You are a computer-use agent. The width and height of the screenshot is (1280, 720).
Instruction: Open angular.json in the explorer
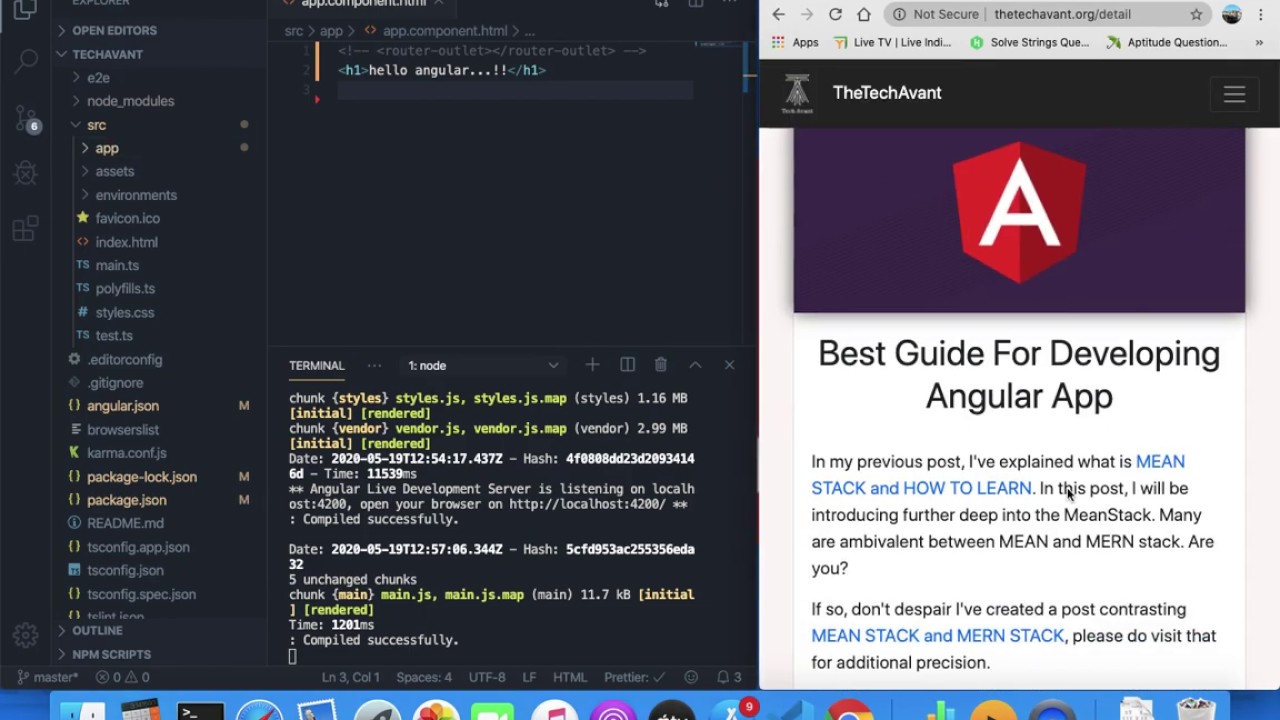(123, 406)
